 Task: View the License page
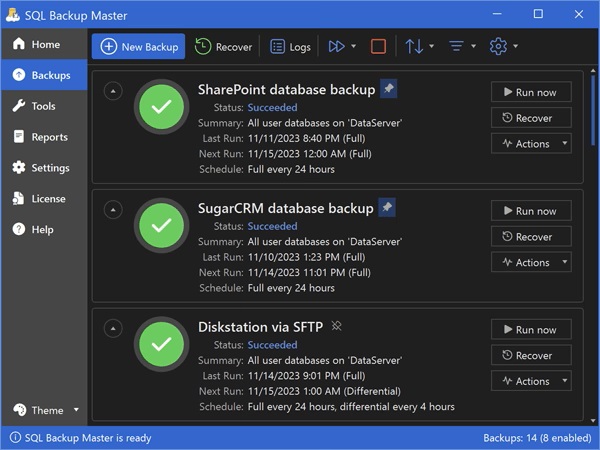point(44,199)
